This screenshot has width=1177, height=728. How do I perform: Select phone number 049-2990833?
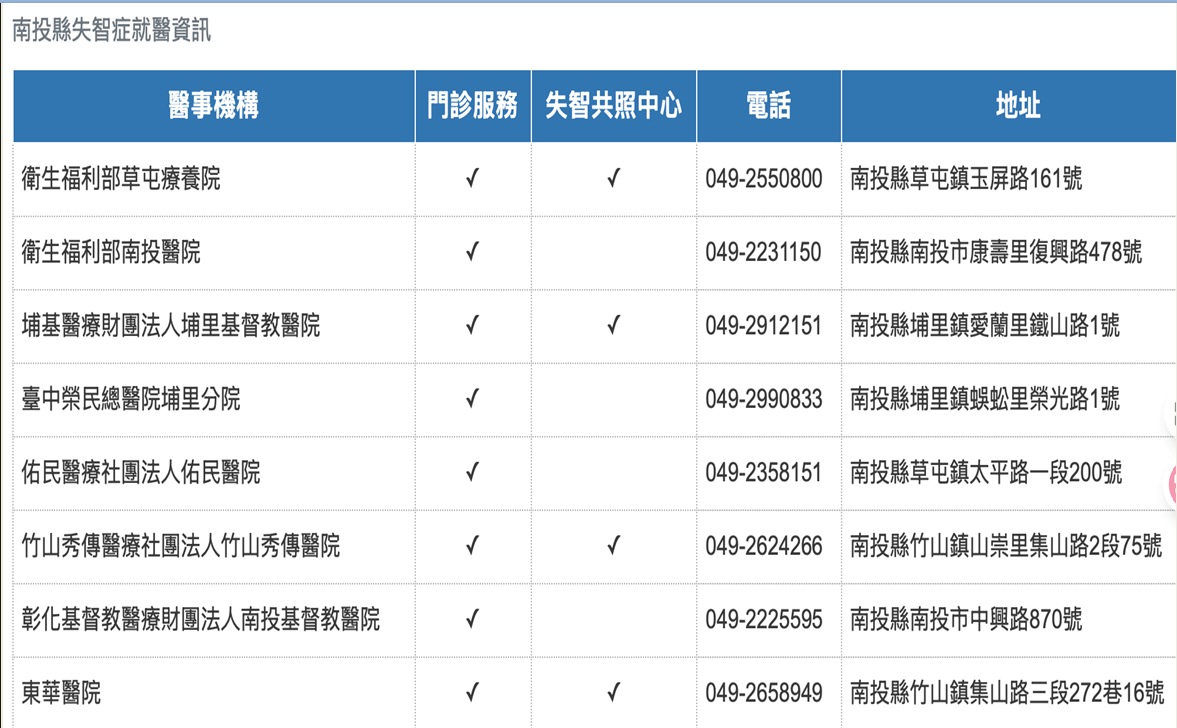(763, 399)
